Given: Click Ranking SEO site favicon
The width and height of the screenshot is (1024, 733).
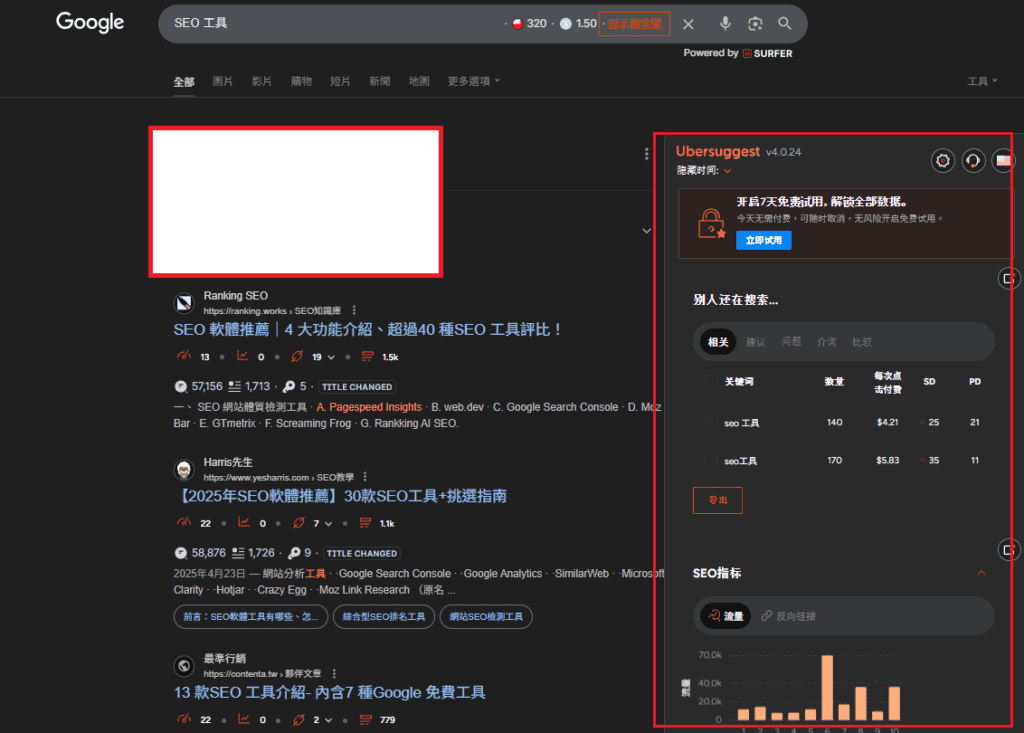Looking at the screenshot, I should click(x=184, y=302).
